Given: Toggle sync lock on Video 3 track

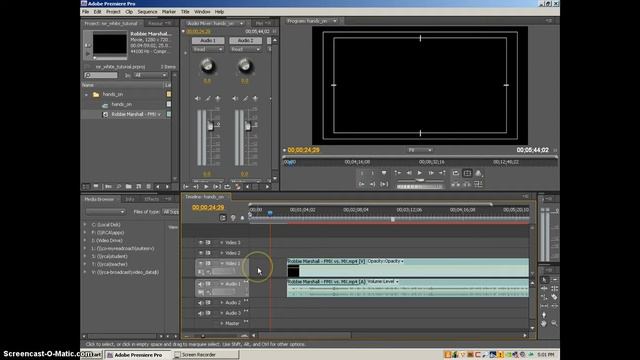Looking at the screenshot, I should 208,242.
